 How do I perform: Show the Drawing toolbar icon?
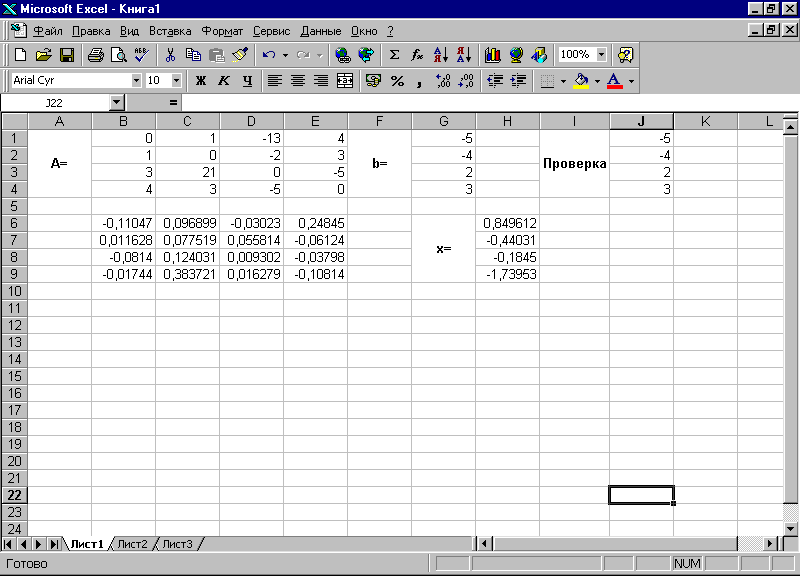pyautogui.click(x=539, y=55)
